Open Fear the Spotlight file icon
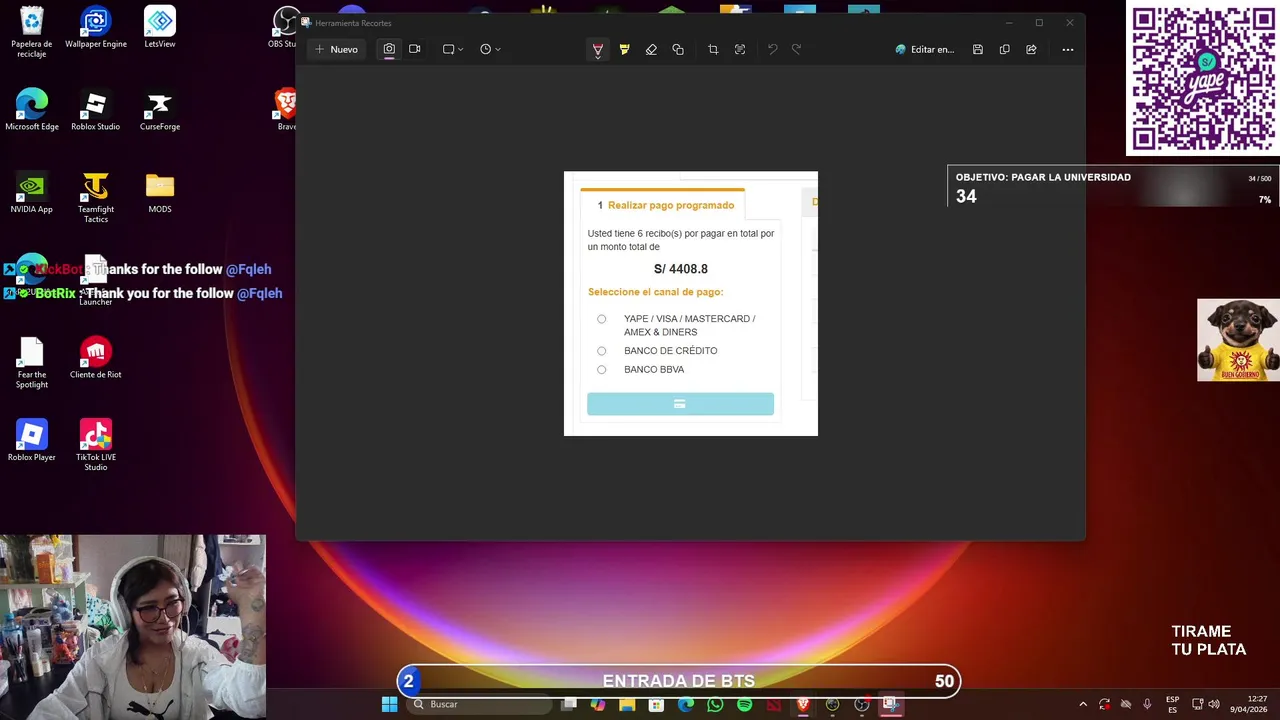This screenshot has width=1280, height=720. 32,363
